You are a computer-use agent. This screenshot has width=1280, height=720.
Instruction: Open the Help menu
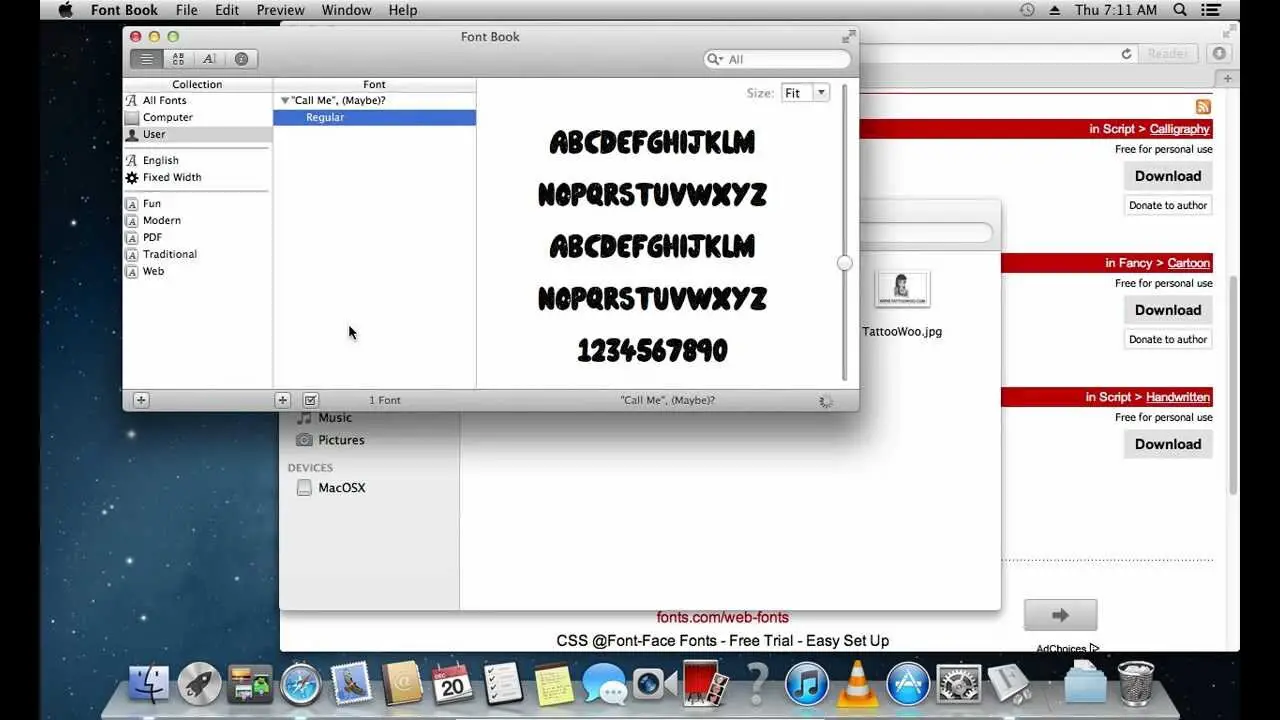tap(403, 10)
